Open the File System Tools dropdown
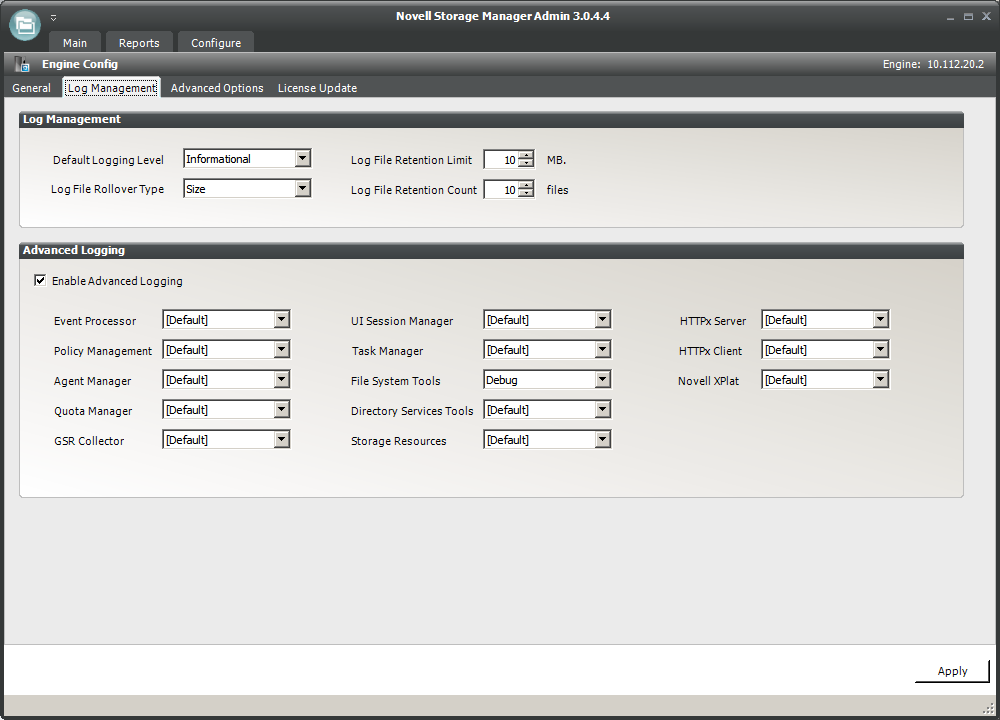 (603, 379)
